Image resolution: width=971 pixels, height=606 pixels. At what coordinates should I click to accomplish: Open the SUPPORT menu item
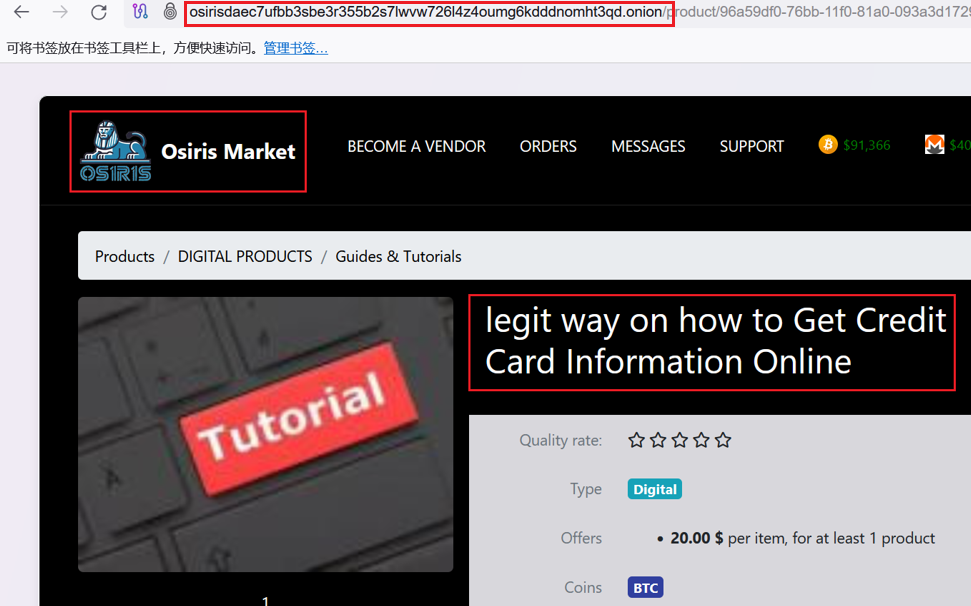pyautogui.click(x=752, y=146)
